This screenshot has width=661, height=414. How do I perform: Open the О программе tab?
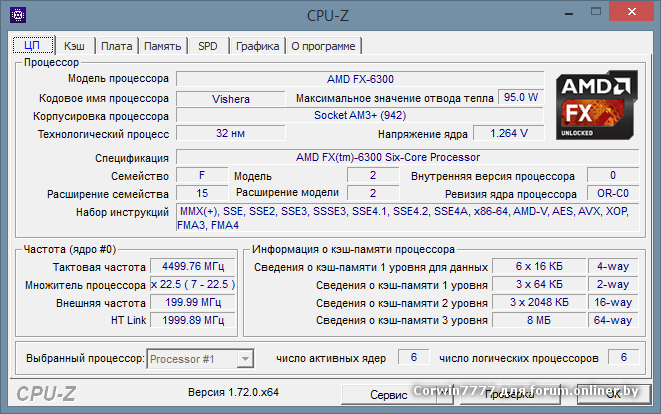point(323,46)
